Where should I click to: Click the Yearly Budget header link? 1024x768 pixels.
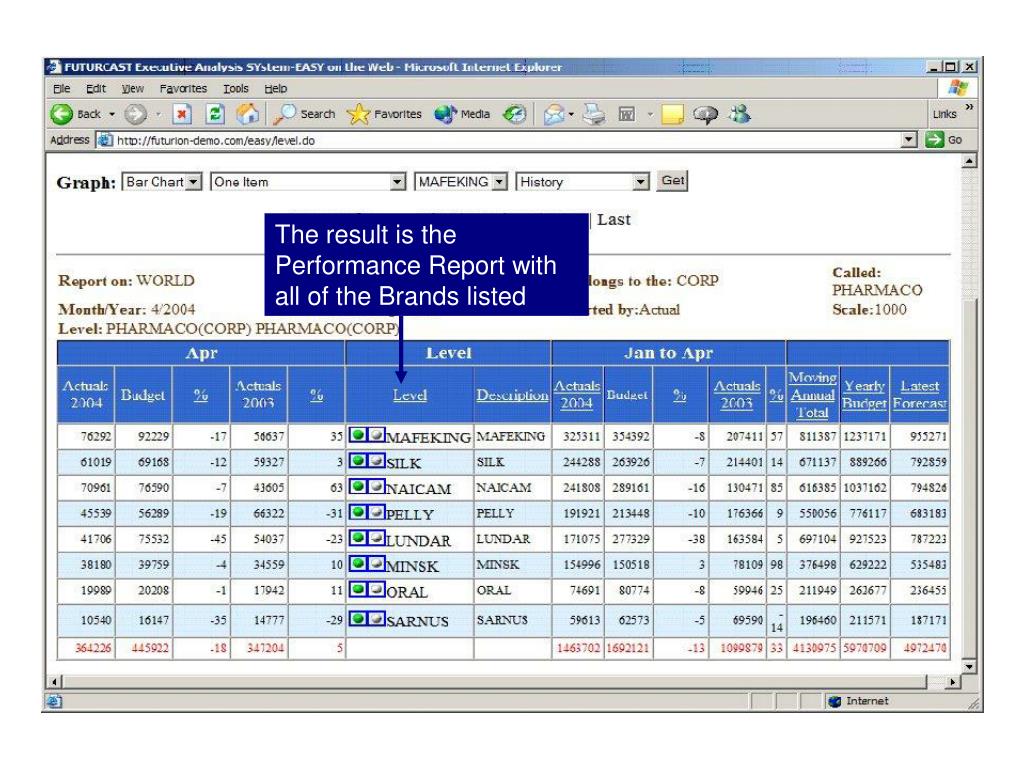864,394
